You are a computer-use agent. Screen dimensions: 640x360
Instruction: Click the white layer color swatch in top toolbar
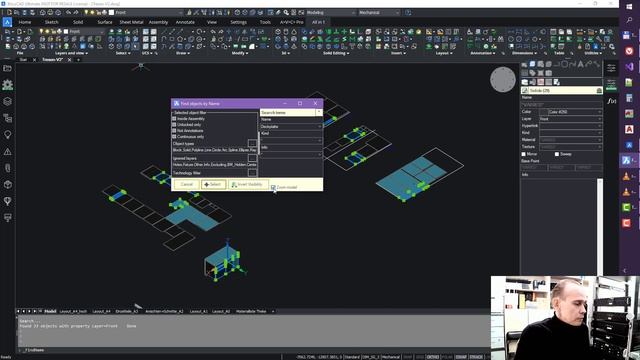(111, 13)
